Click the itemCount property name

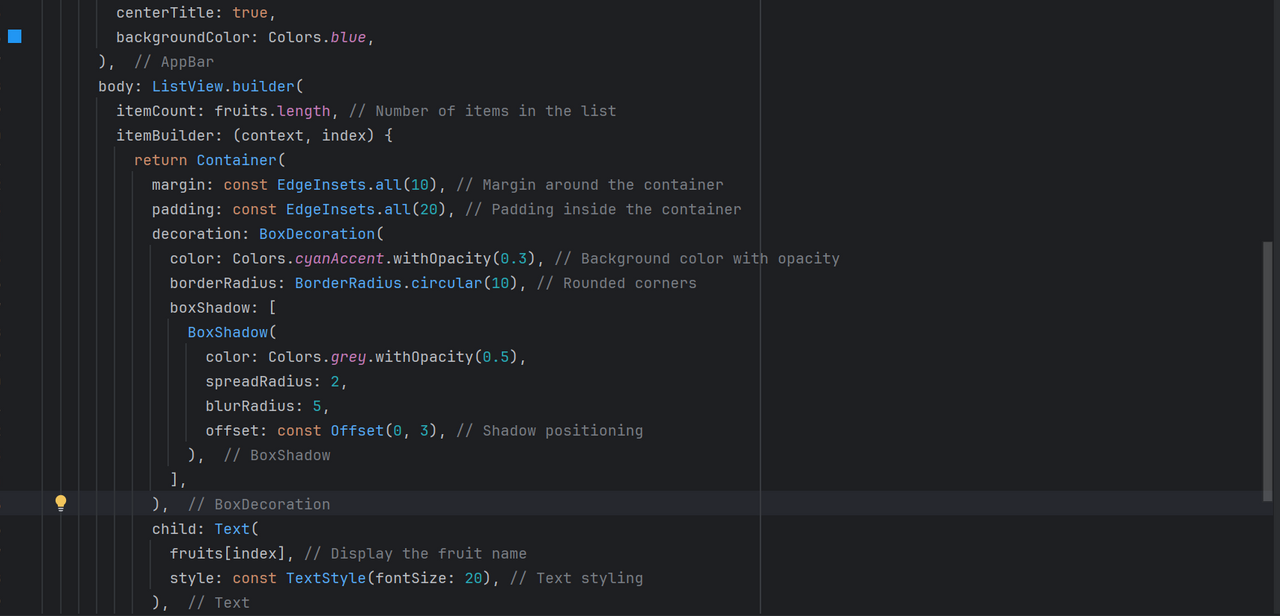(x=156, y=111)
